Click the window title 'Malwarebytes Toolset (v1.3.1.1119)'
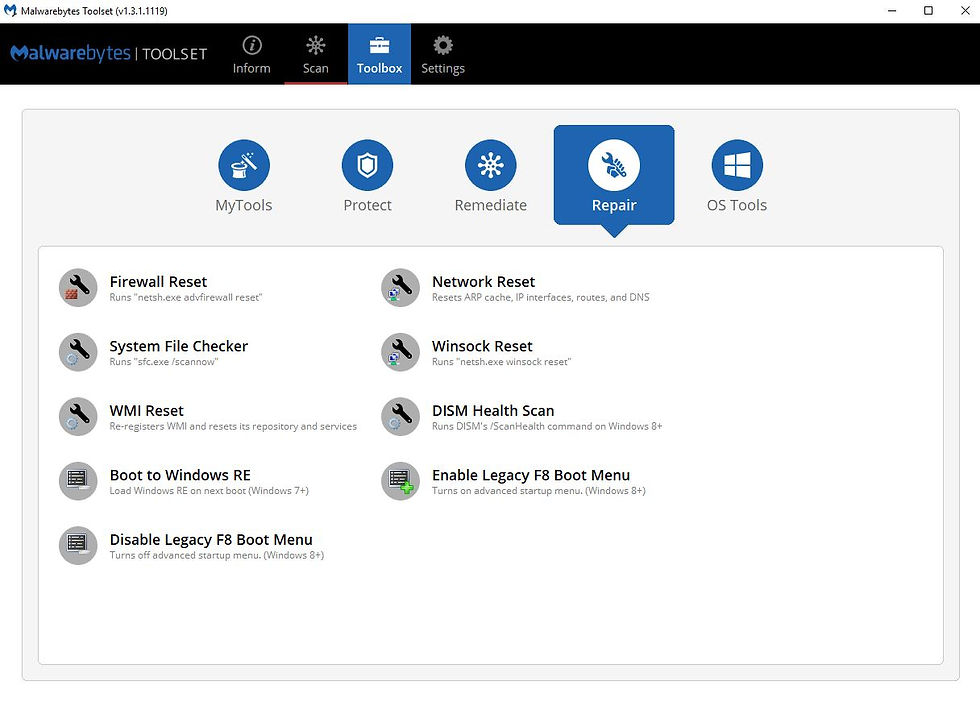Image resolution: width=980 pixels, height=702 pixels. [94, 11]
